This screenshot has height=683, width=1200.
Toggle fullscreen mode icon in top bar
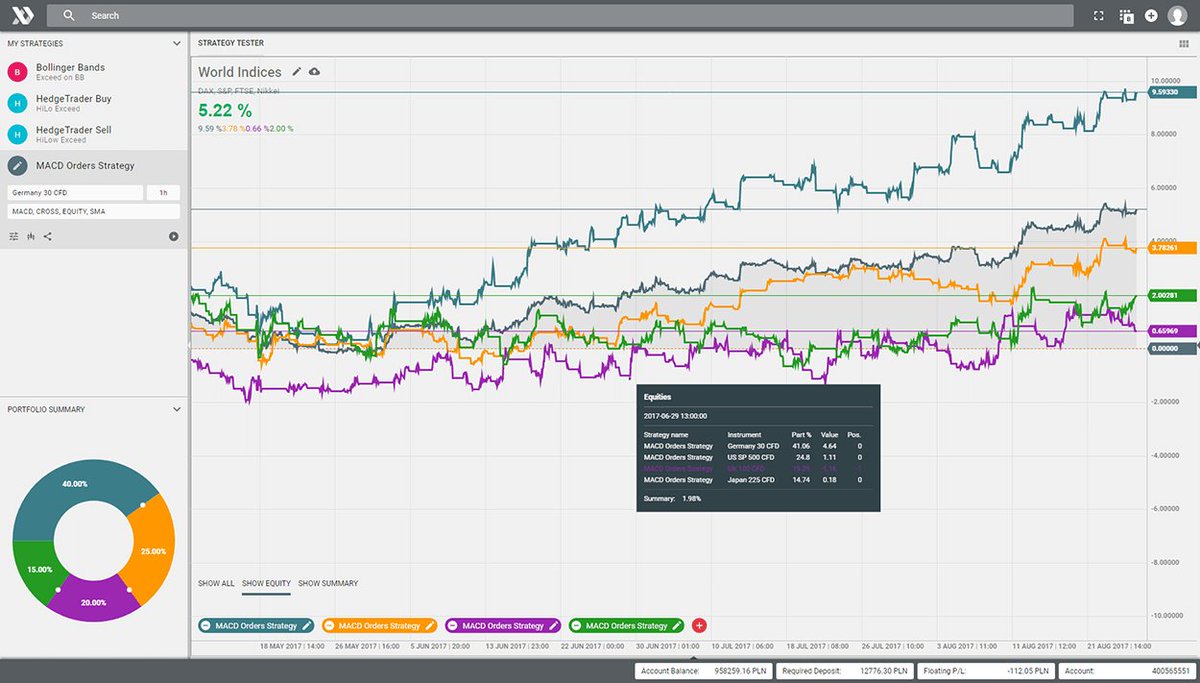(x=1099, y=16)
